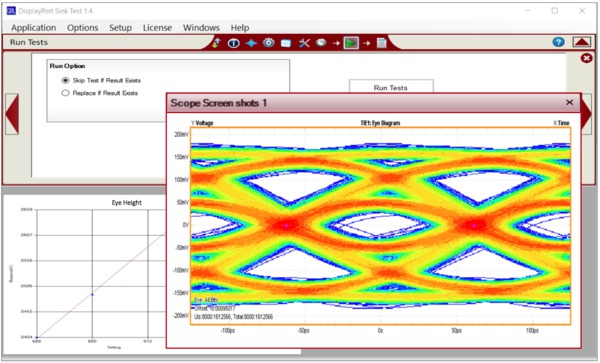This screenshot has width=600, height=363.
Task: Open the blue info icon
Action: [x=233, y=43]
